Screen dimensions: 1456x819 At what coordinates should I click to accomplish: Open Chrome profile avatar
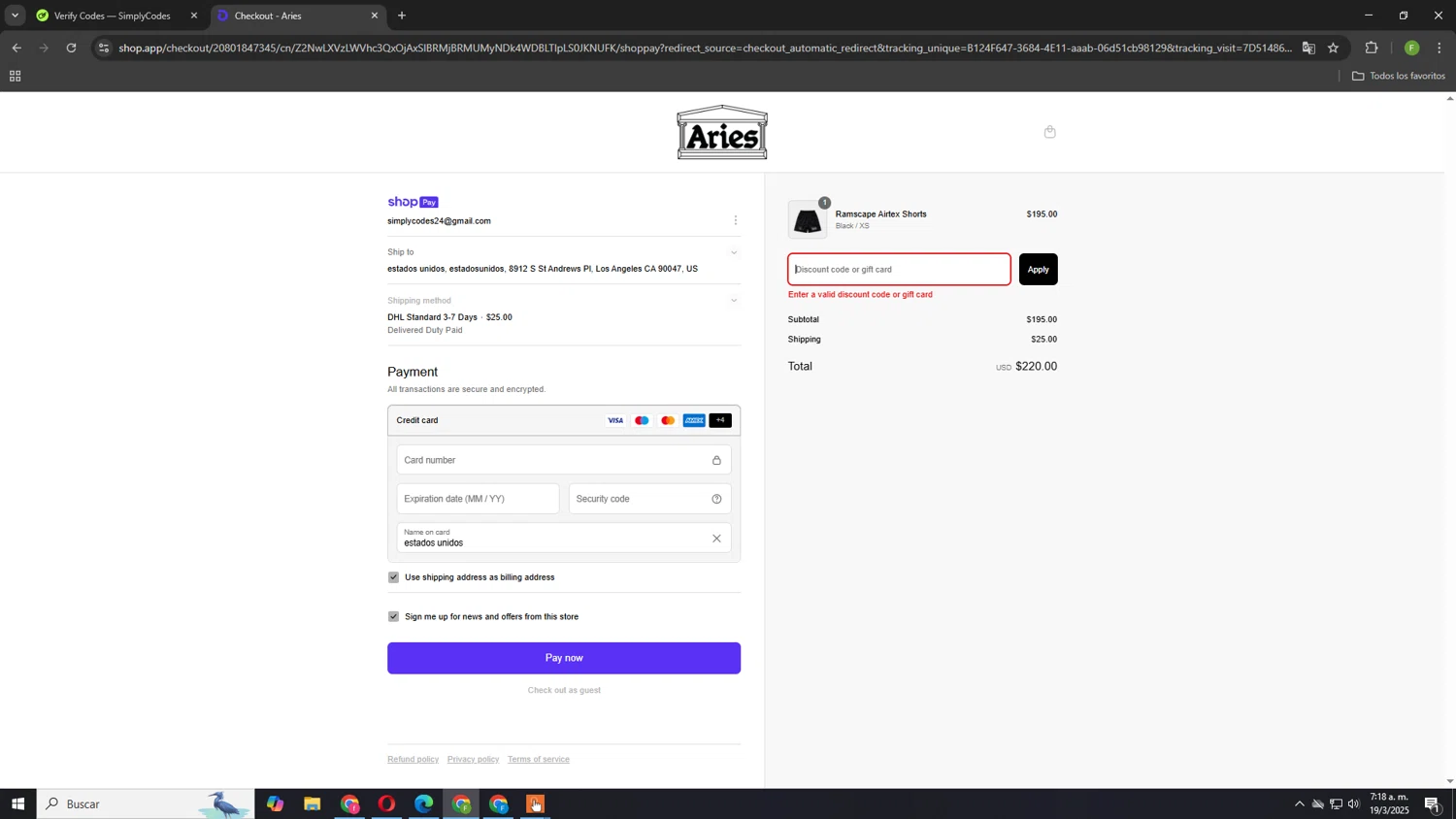pos(1411,48)
